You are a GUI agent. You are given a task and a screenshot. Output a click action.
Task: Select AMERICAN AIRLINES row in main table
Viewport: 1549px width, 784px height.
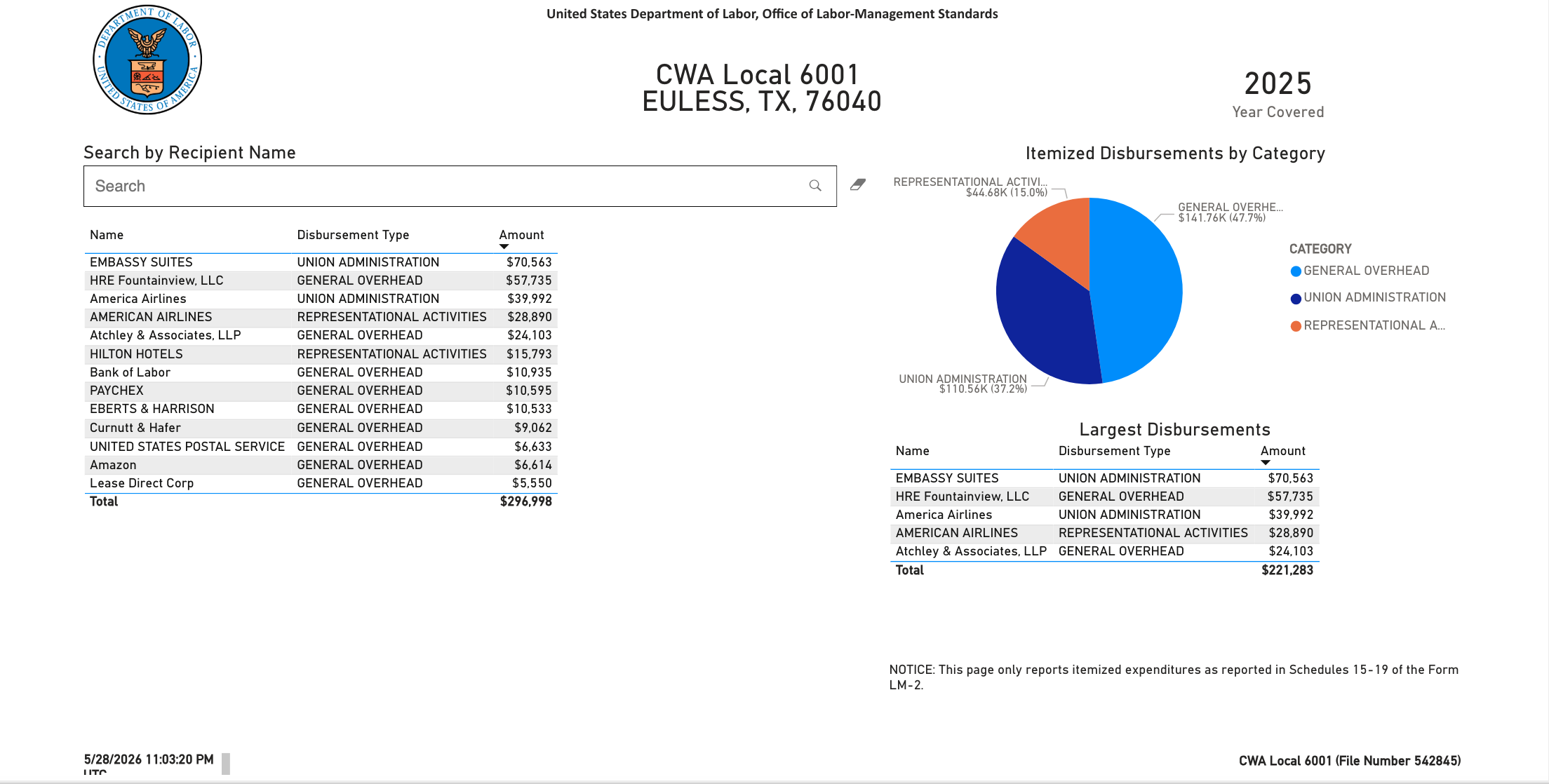tap(321, 317)
